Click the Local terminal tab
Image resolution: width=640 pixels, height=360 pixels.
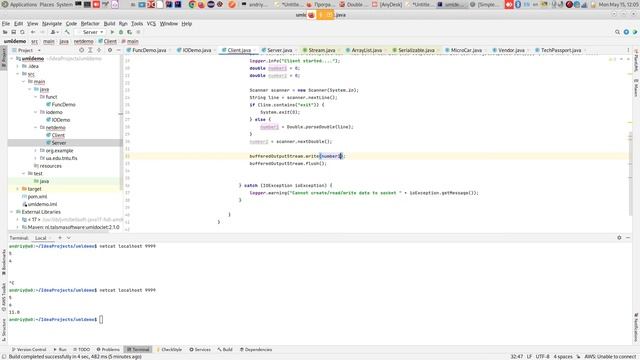[41, 238]
